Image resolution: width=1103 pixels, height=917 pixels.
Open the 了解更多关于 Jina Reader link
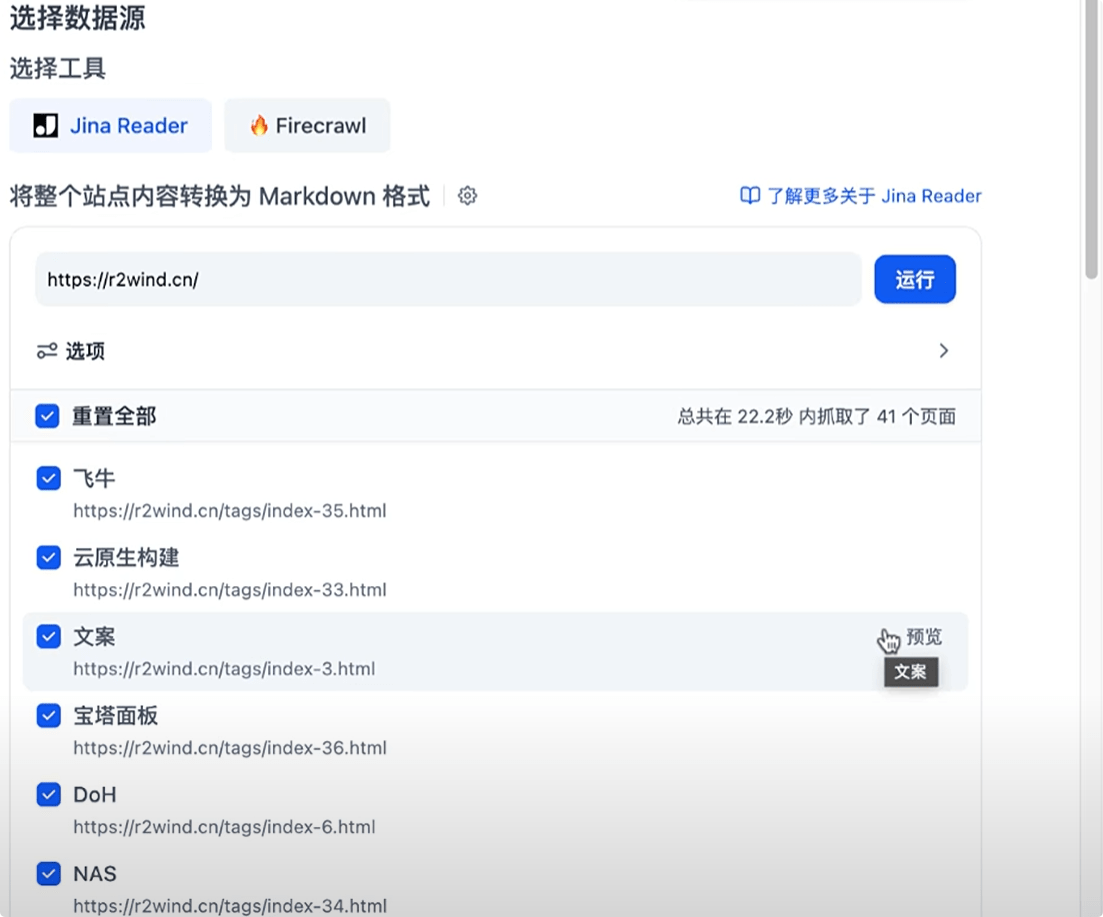(x=865, y=196)
